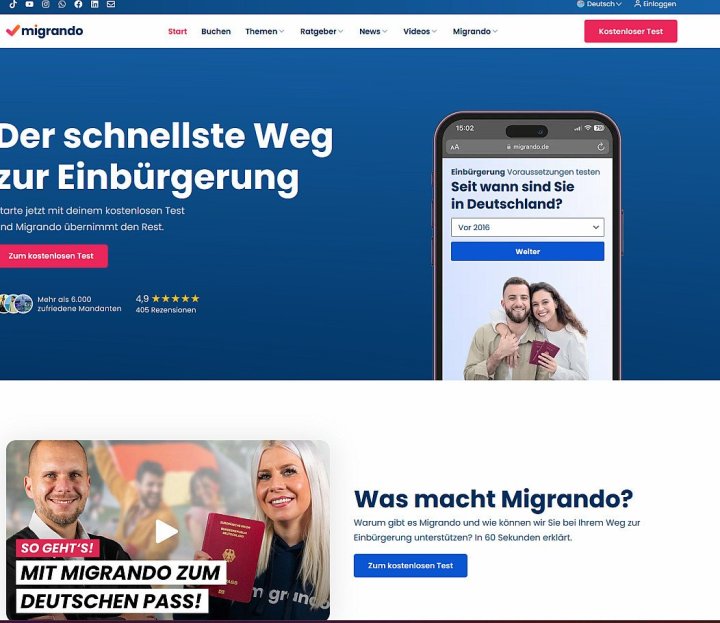This screenshot has width=720, height=623.
Task: Click the pink 'Zum kostenlosen Test' button
Action: [51, 256]
